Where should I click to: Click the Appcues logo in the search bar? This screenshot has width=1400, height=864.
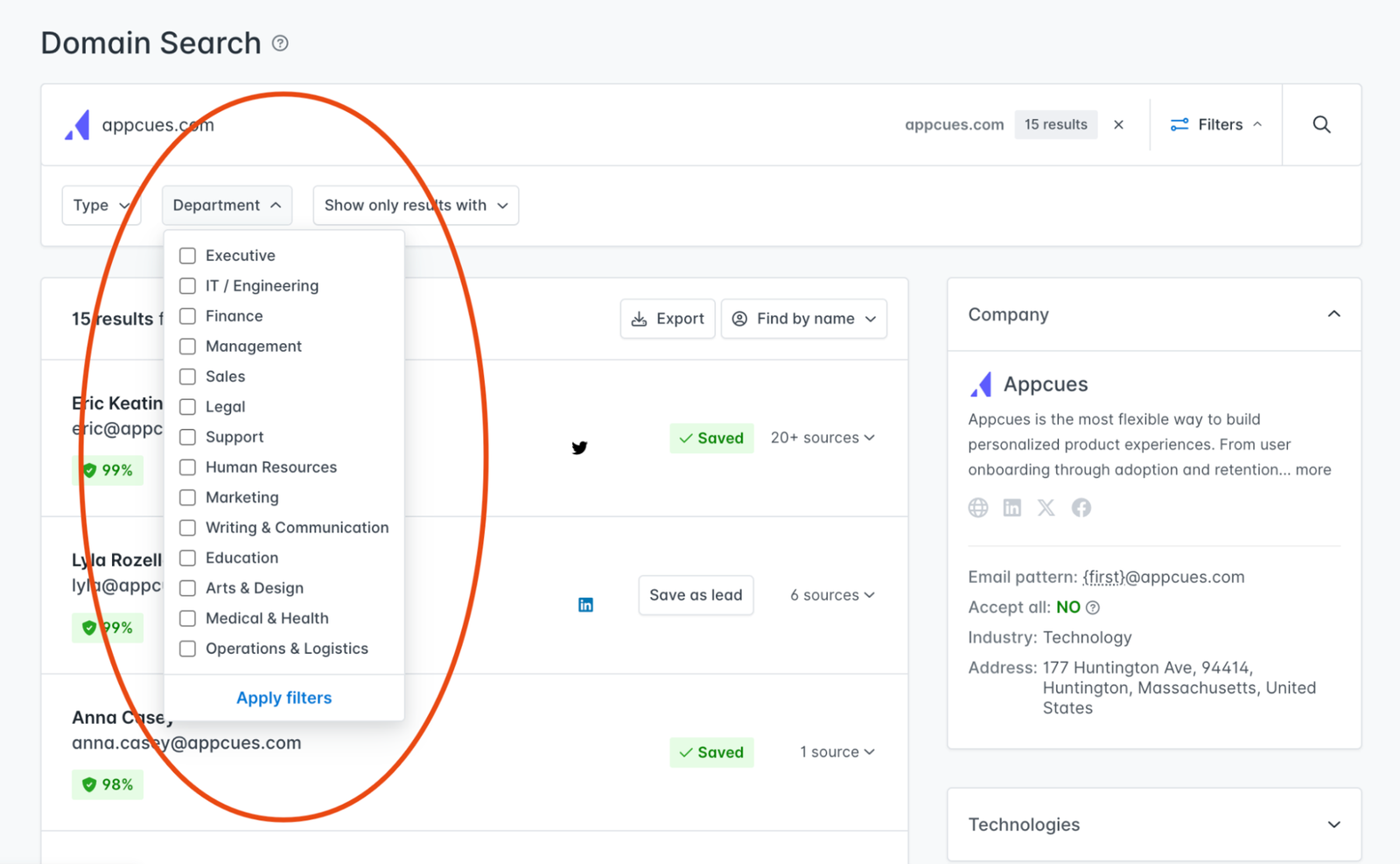coord(78,124)
